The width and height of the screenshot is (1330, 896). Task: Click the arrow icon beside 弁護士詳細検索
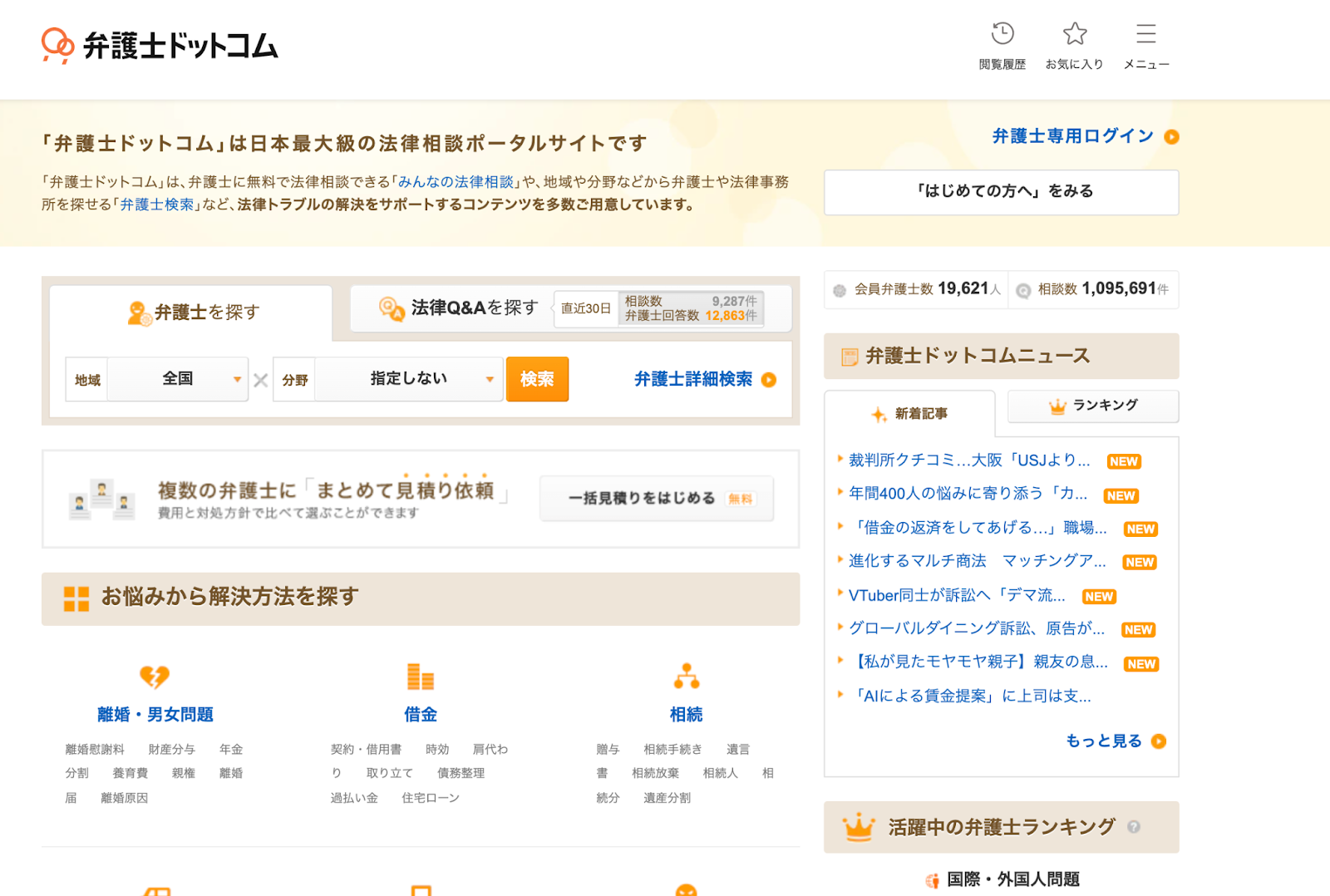click(x=769, y=380)
